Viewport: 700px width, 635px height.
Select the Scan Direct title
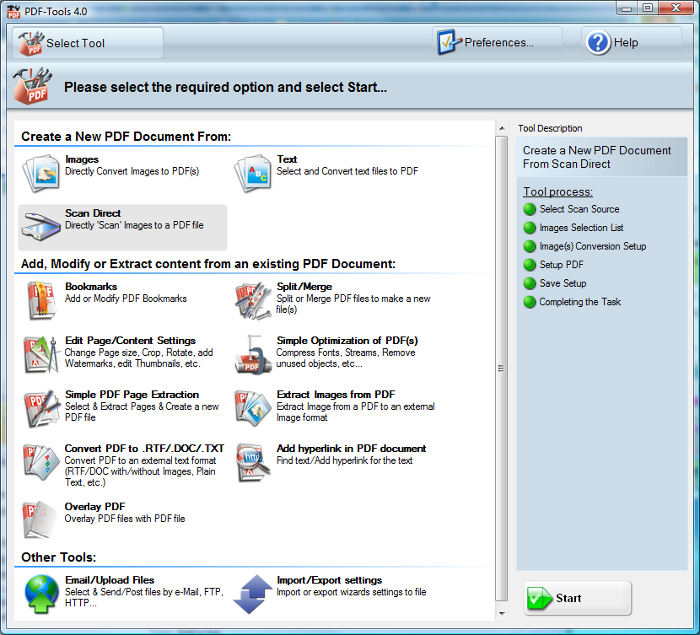[93, 213]
